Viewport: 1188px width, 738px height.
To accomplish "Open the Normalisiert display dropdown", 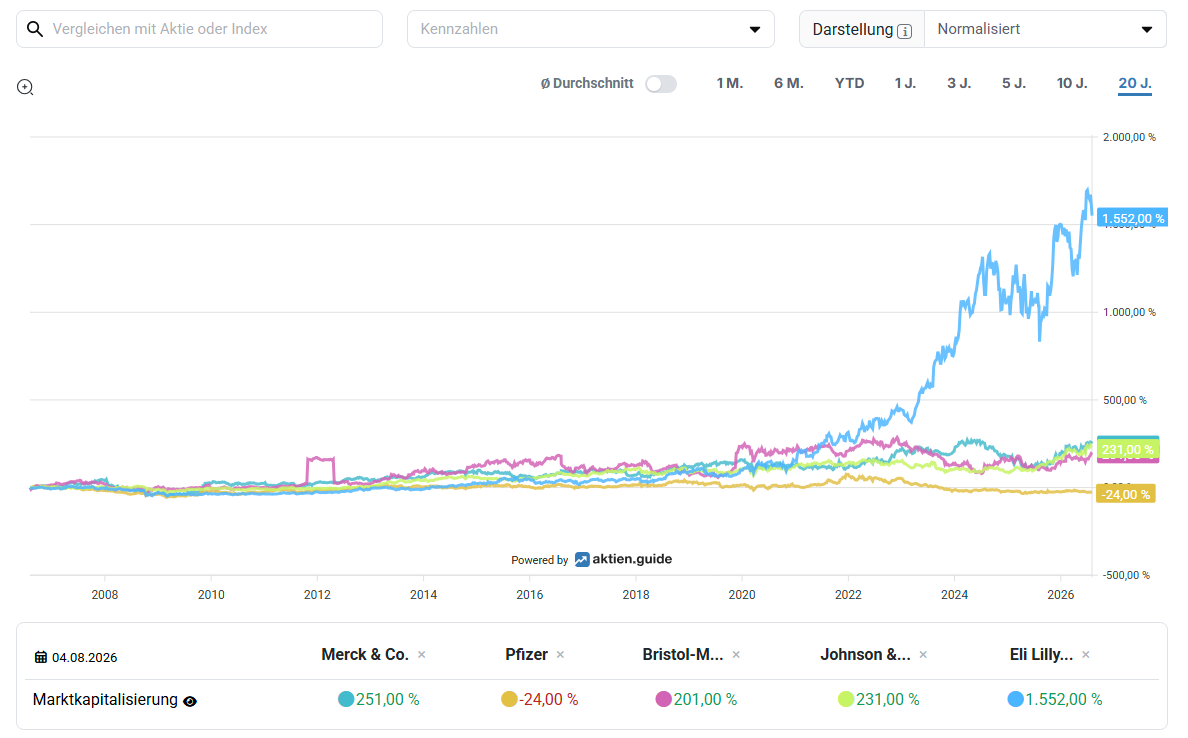I will click(x=1045, y=29).
